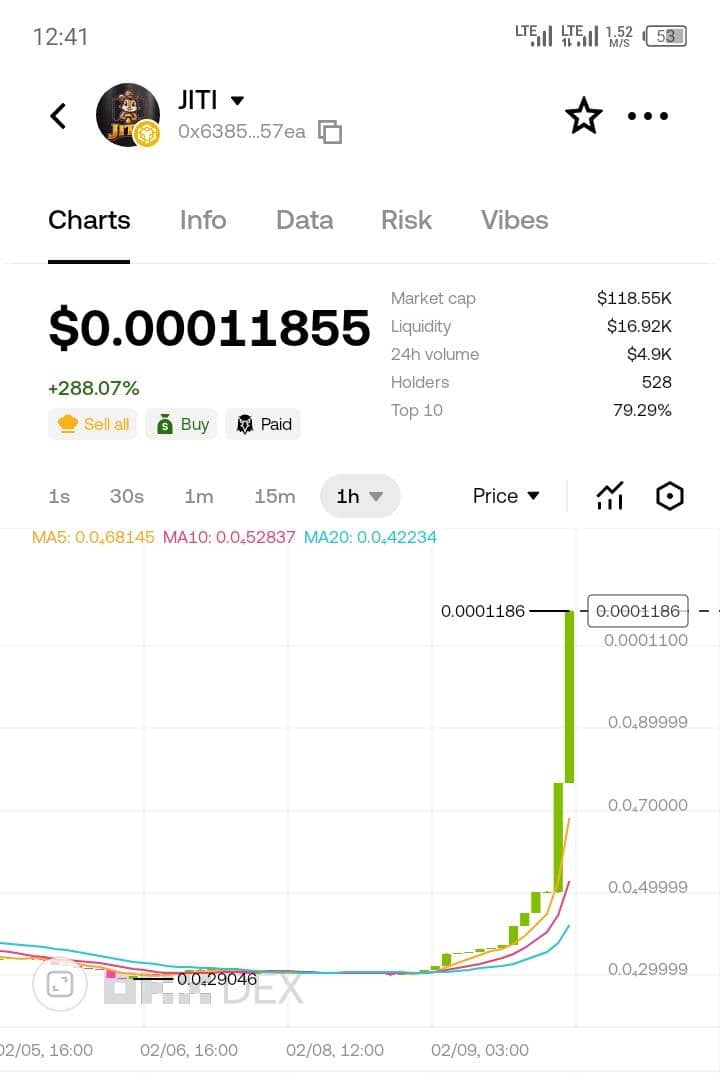720x1074 pixels.
Task: Tap the MA20 indicator label
Action: pos(370,537)
